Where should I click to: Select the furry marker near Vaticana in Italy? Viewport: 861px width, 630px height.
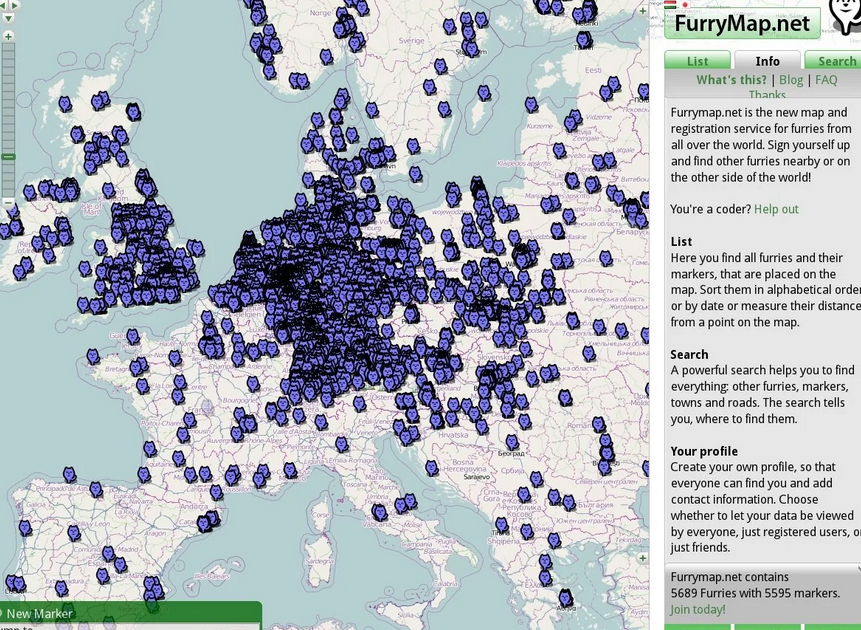tap(379, 512)
